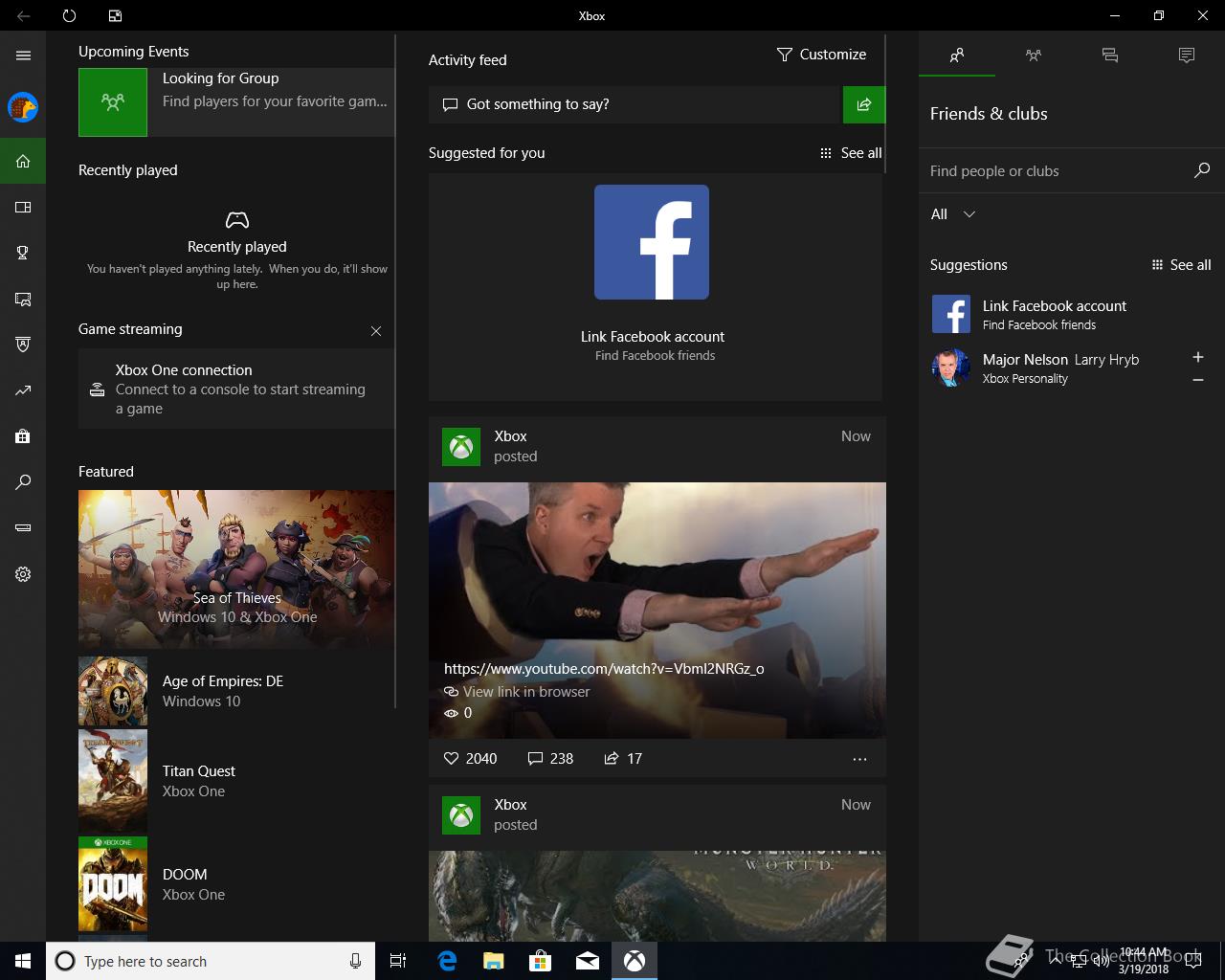The width and height of the screenshot is (1225, 980).
Task: Click the refresh icon in title bar
Action: pos(69,15)
